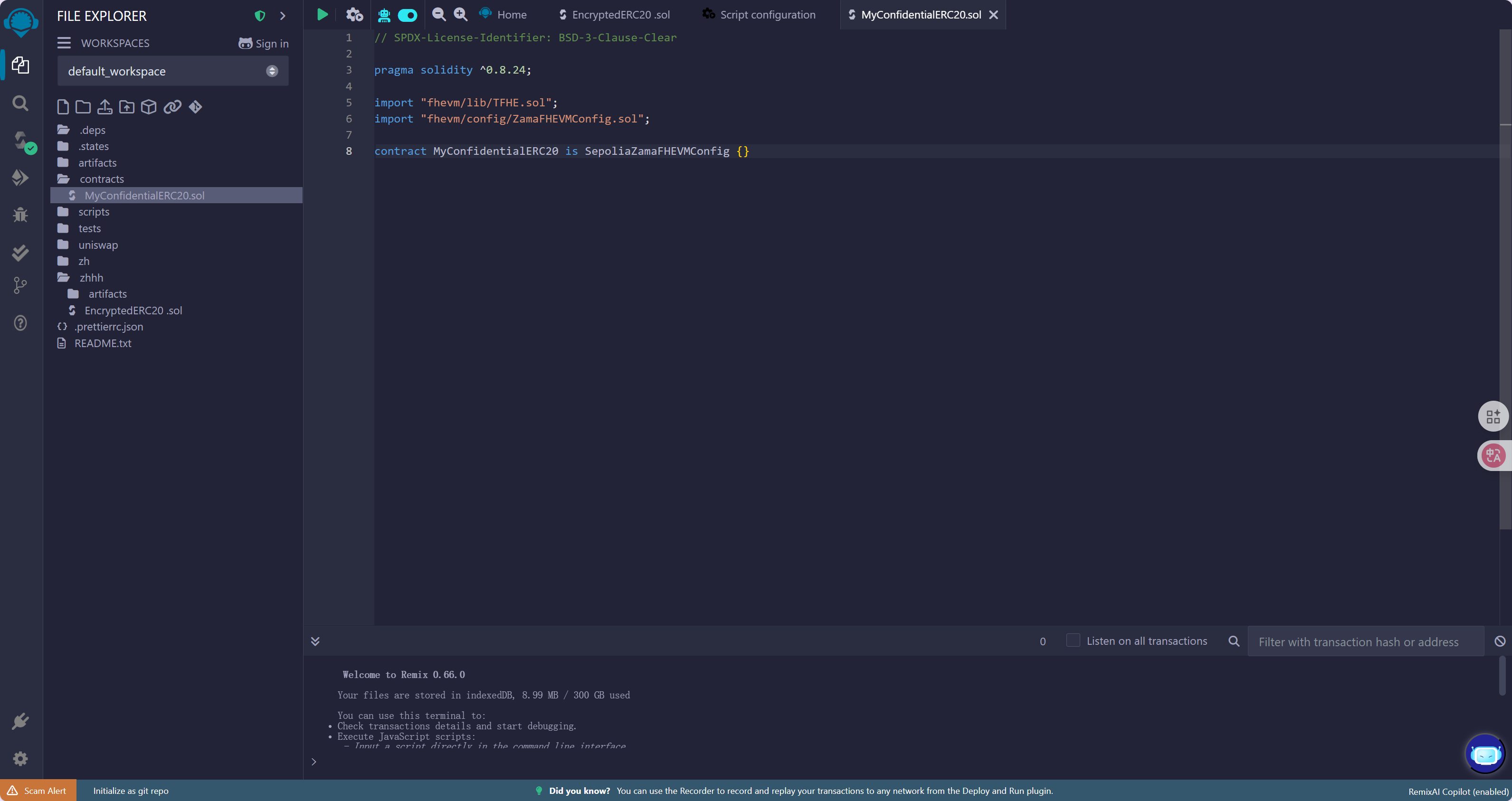Zoom in the editor font
Screen dimensions: 1512x801
(461, 14)
